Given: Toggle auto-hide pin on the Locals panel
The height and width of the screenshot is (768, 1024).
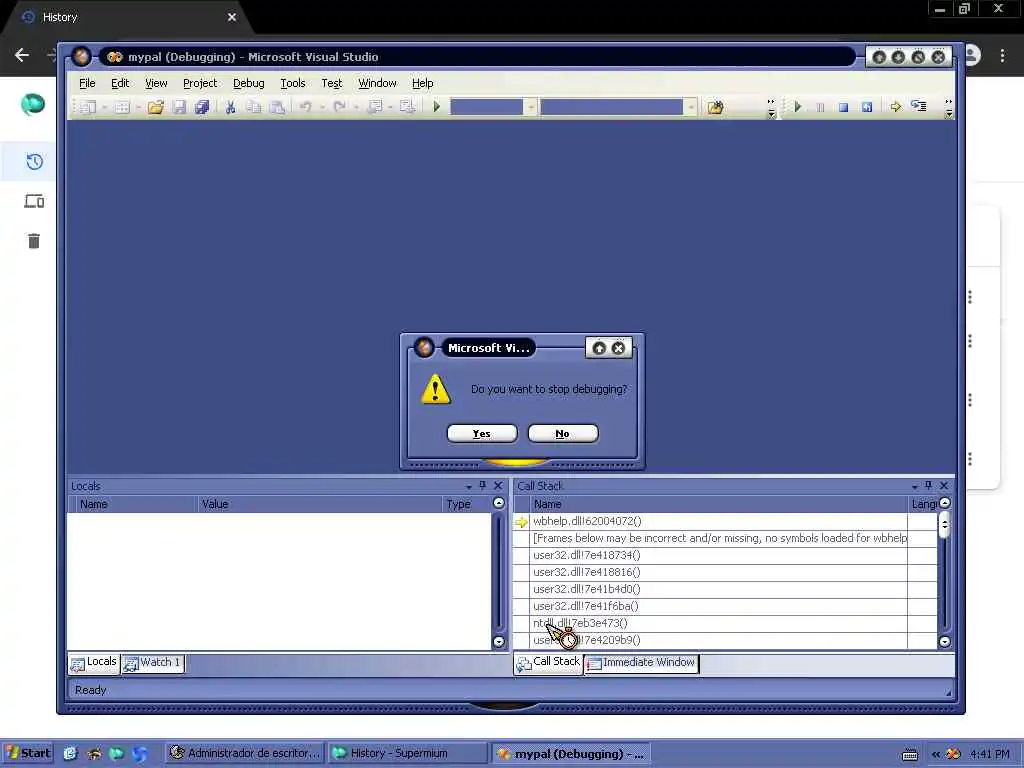Looking at the screenshot, I should click(x=483, y=485).
